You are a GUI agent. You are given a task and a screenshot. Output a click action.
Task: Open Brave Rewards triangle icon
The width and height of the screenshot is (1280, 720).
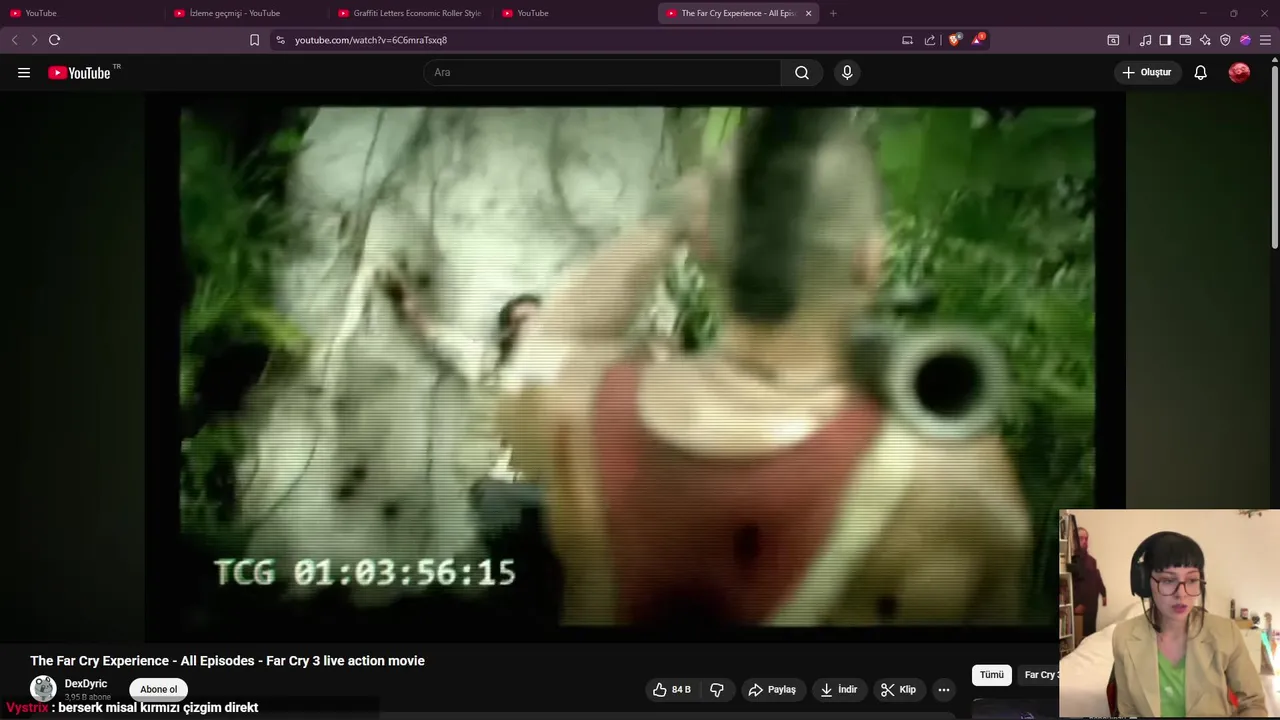coord(978,40)
